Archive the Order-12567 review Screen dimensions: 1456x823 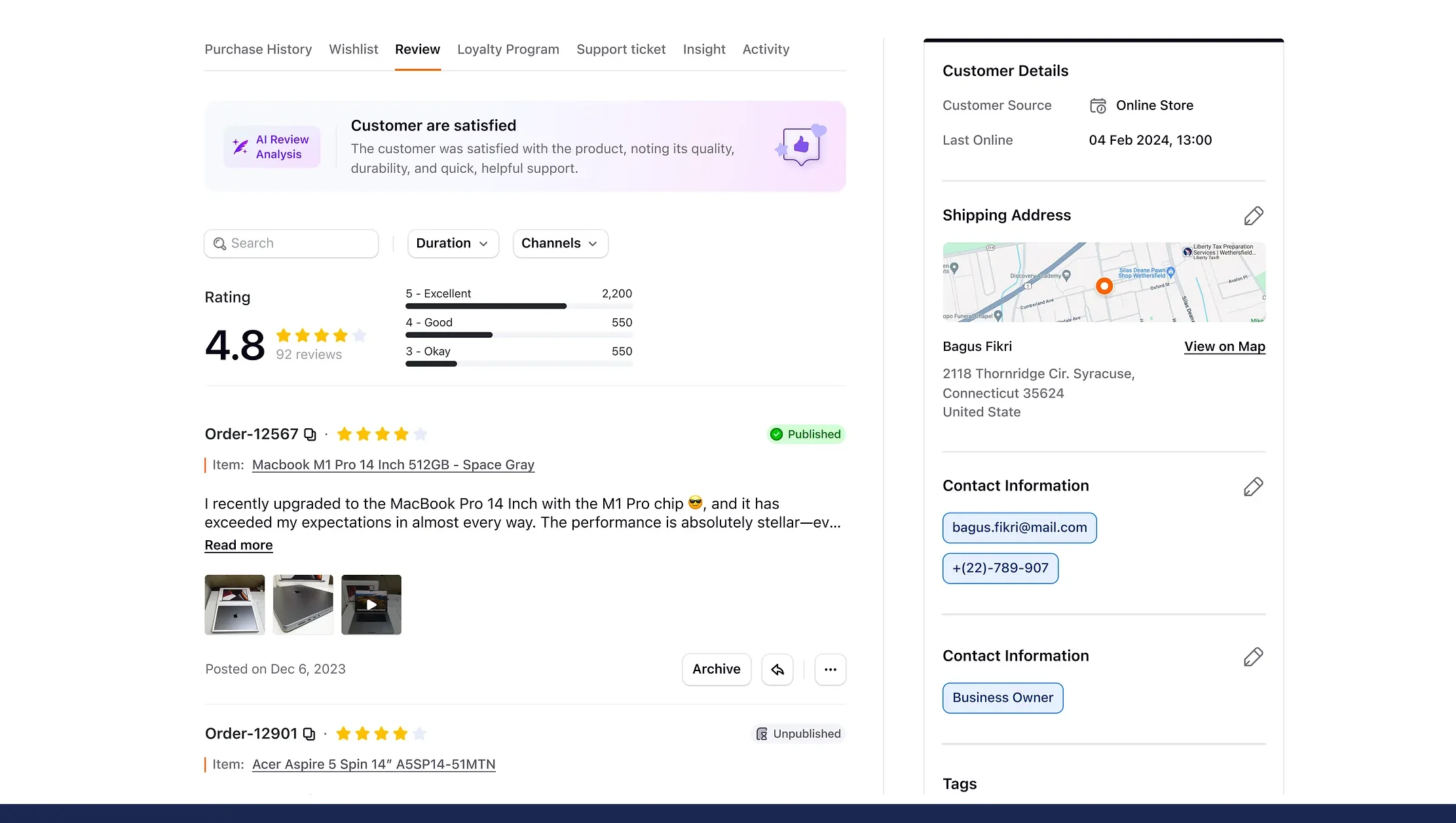[x=716, y=669]
